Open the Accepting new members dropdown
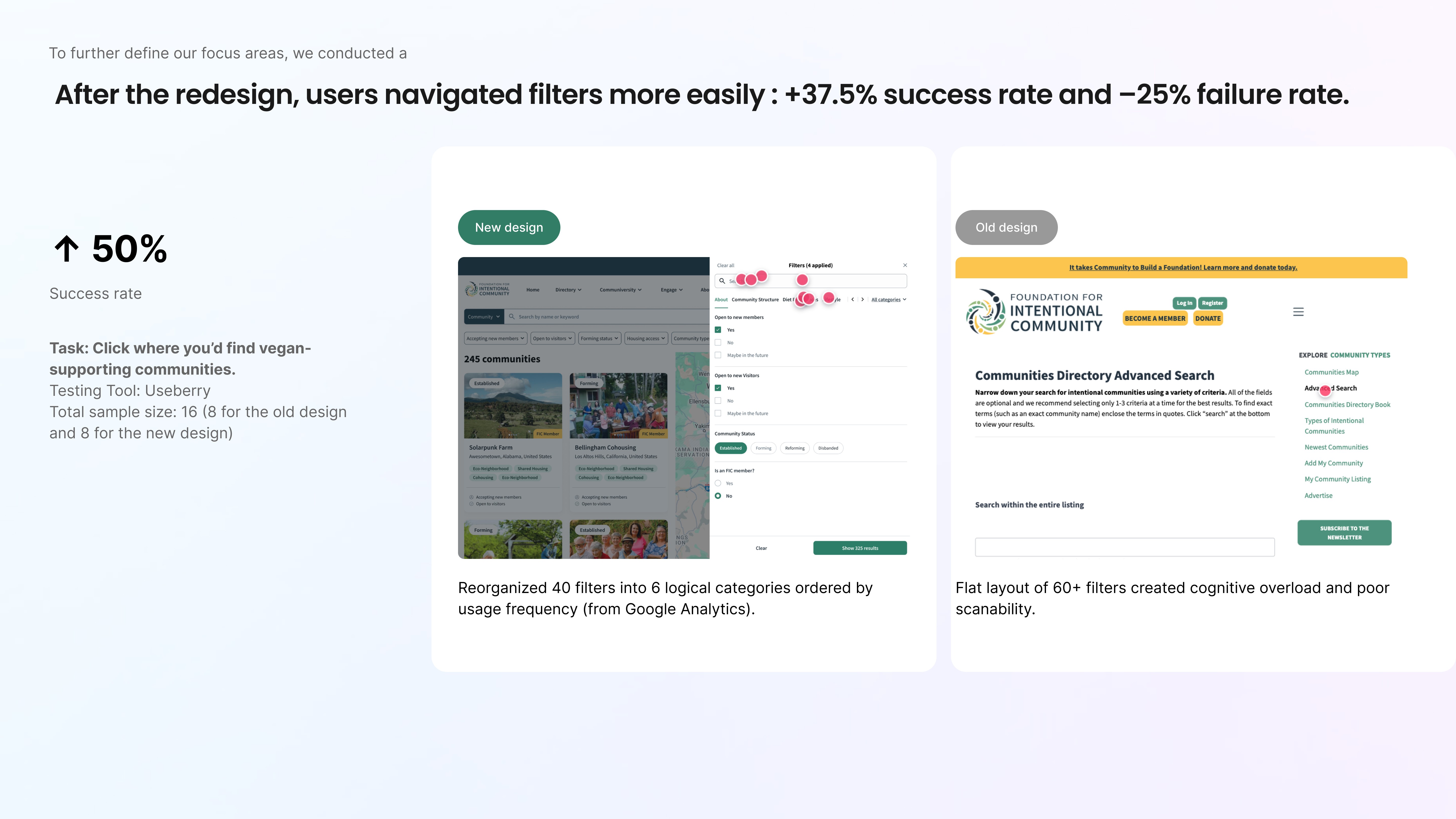 pyautogui.click(x=495, y=338)
